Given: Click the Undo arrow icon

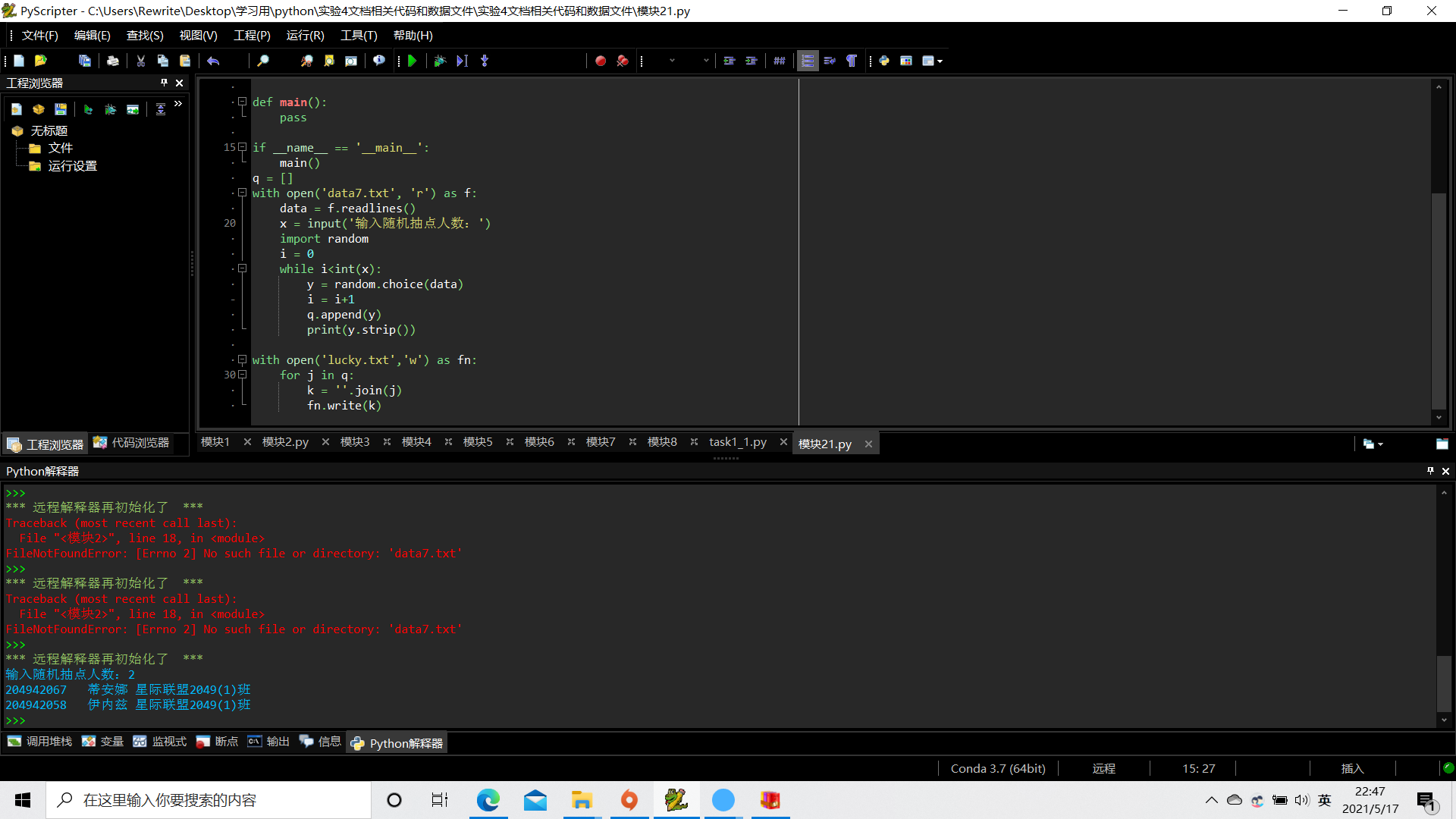Looking at the screenshot, I should [x=213, y=61].
